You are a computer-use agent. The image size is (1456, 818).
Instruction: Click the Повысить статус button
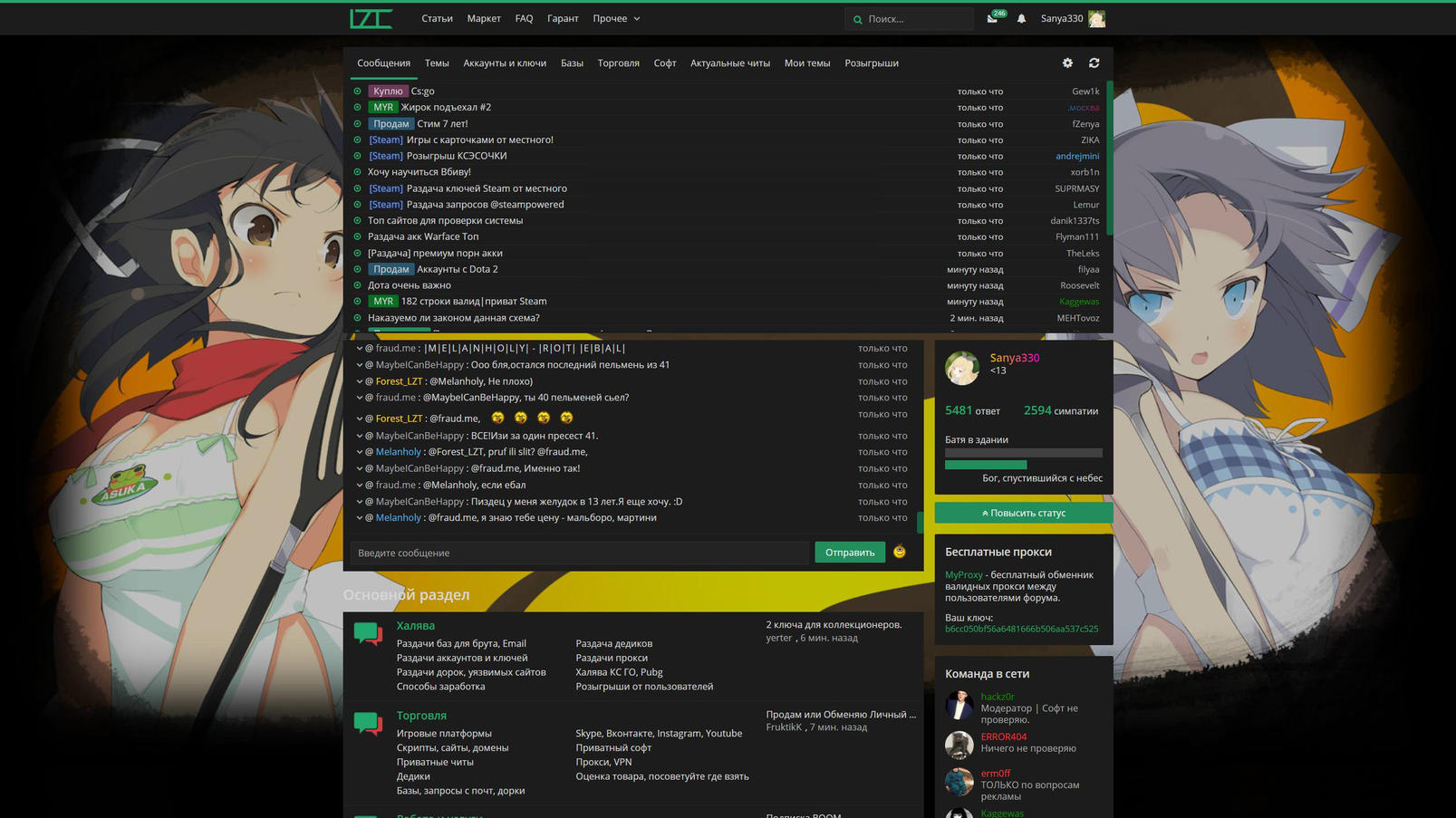tap(1024, 513)
